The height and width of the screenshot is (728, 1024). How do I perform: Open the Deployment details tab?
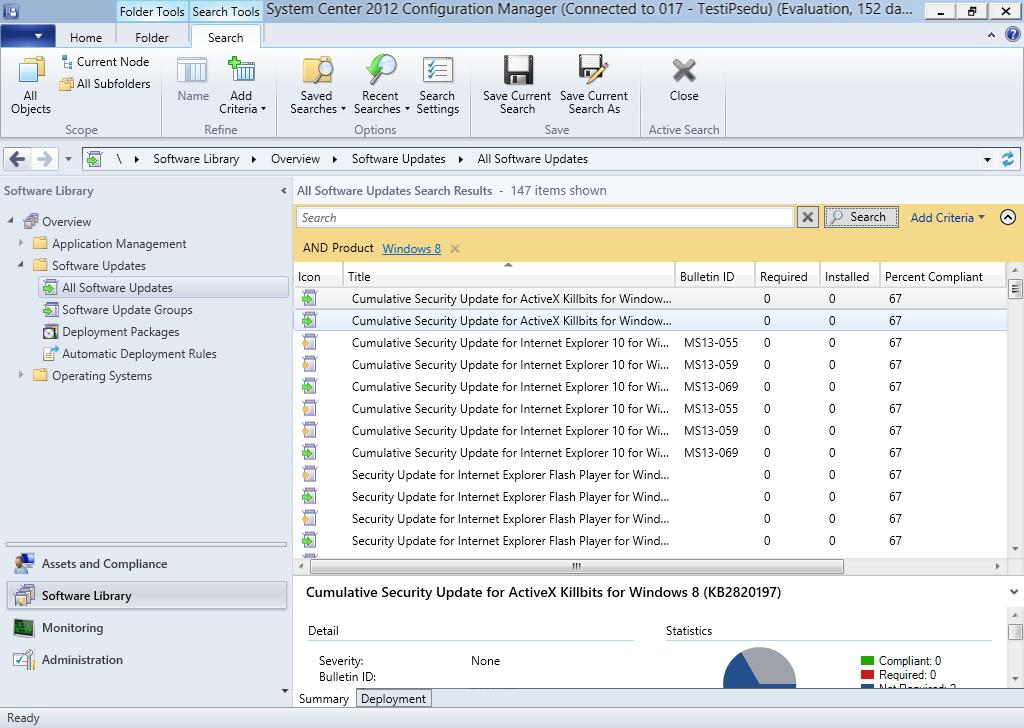[393, 699]
